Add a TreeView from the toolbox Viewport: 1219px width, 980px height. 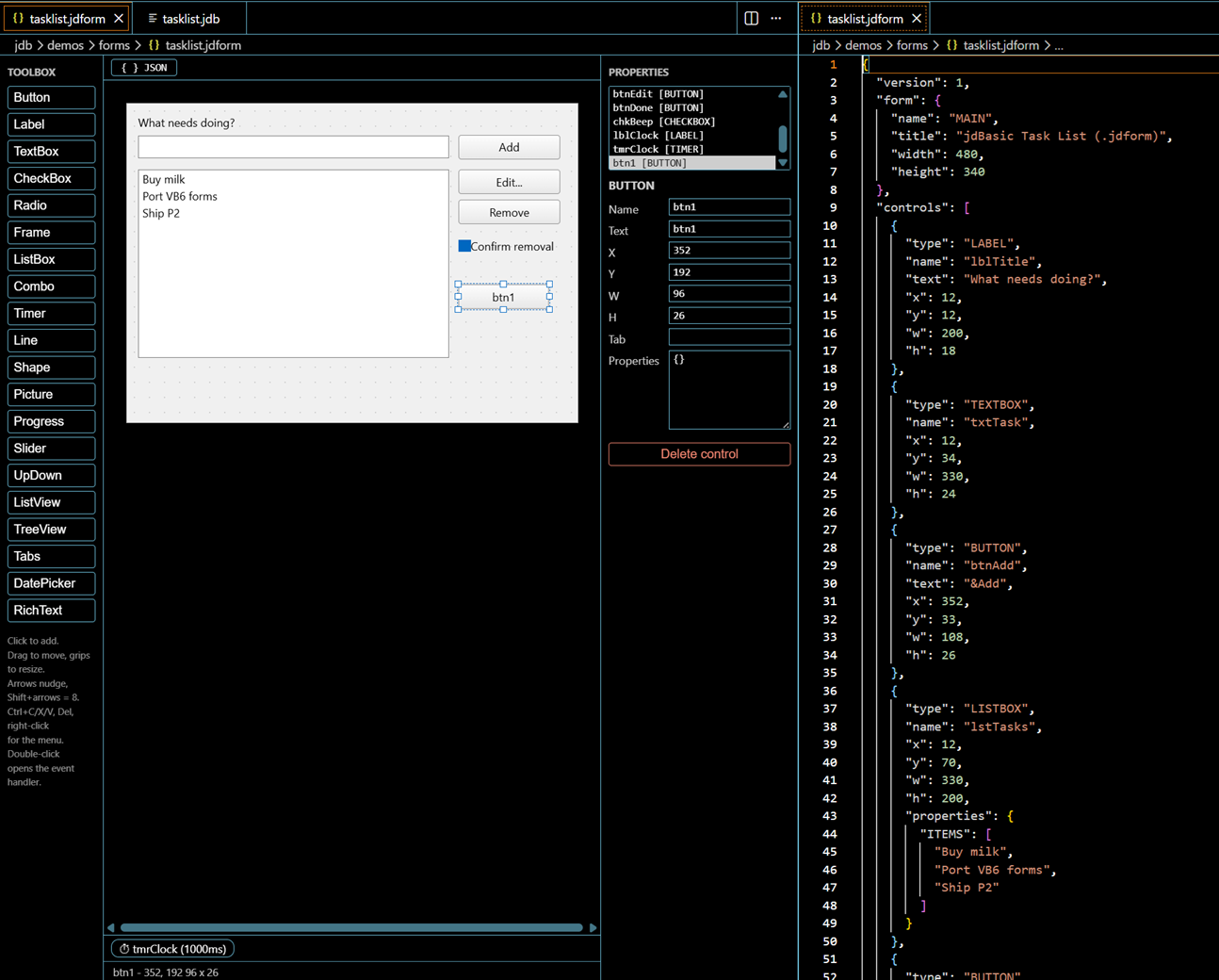pos(51,530)
